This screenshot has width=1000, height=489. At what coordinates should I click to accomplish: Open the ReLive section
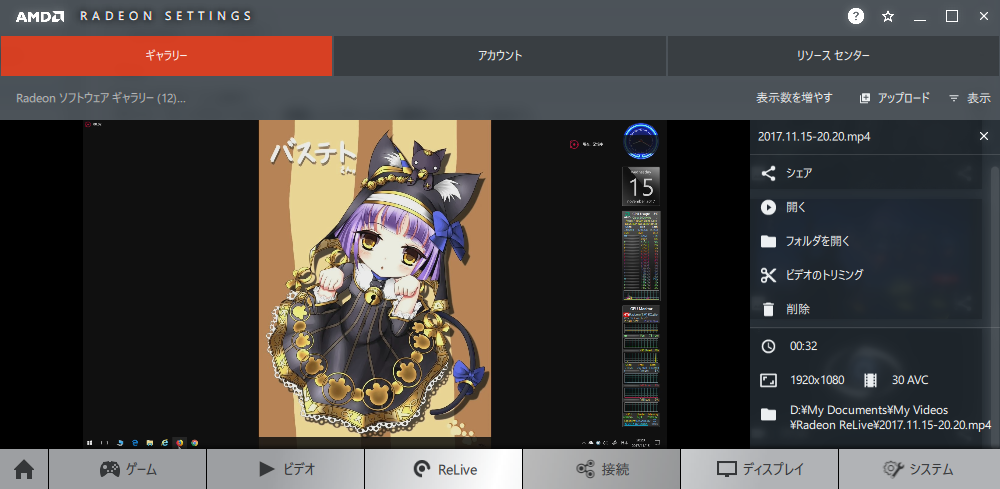point(444,469)
